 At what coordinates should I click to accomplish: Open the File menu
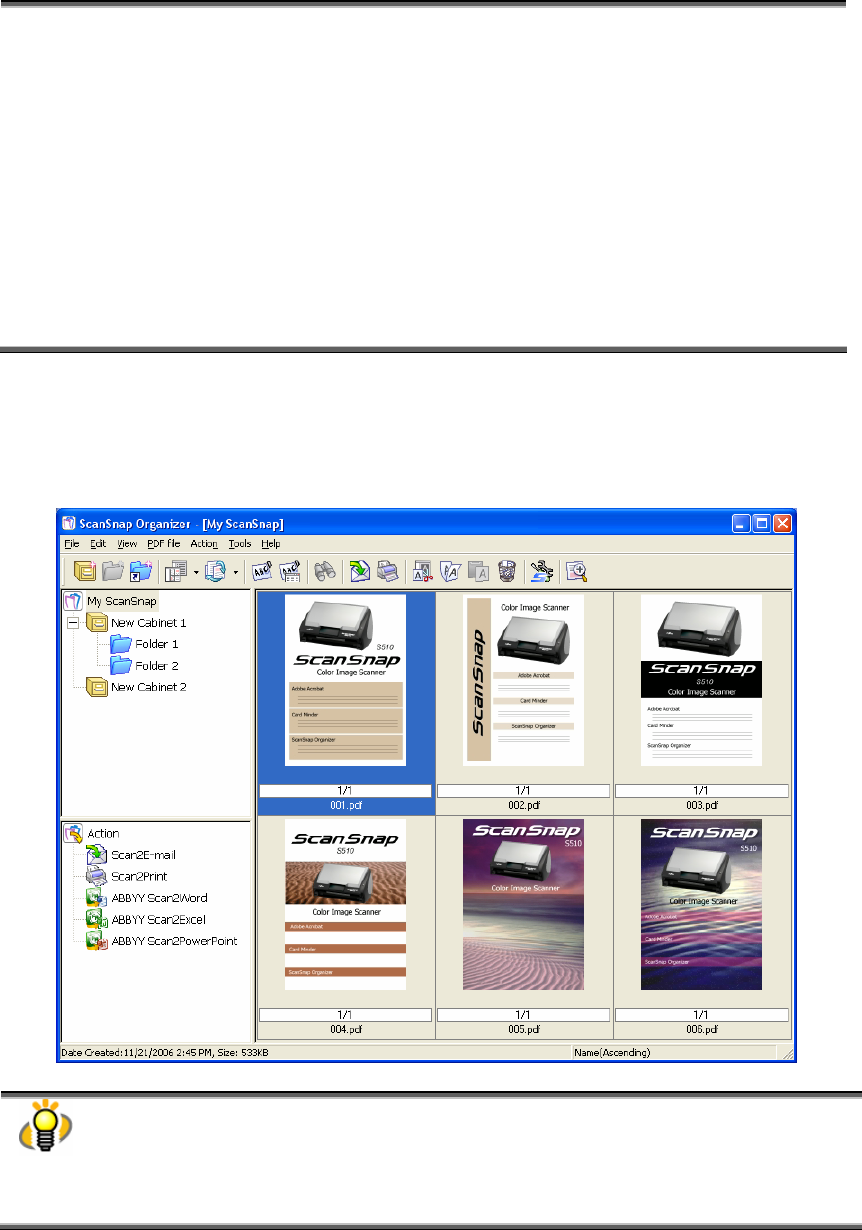[72, 544]
